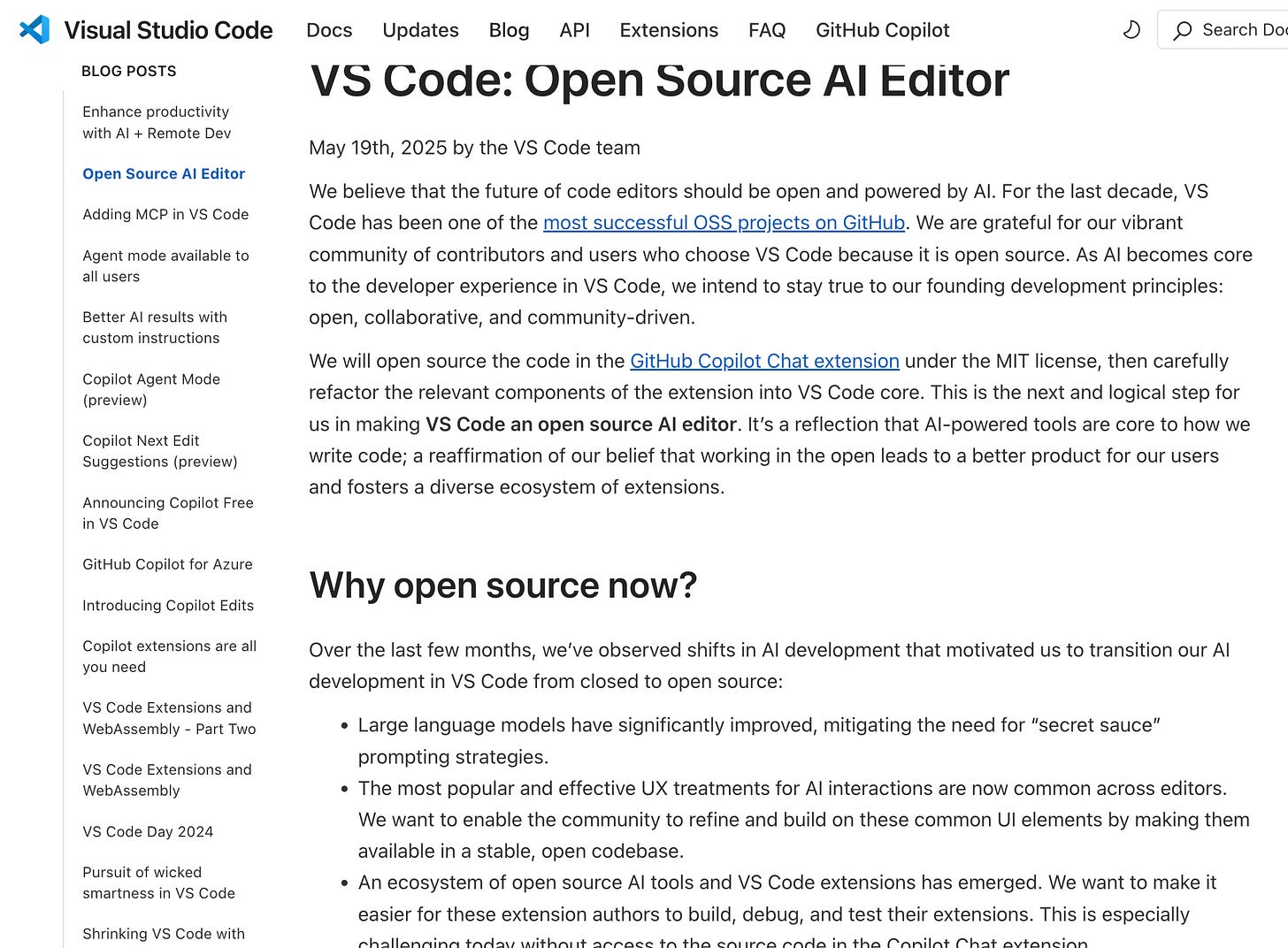Viewport: 1288px width, 948px height.
Task: Focus the Search Docs field
Action: click(x=1223, y=30)
